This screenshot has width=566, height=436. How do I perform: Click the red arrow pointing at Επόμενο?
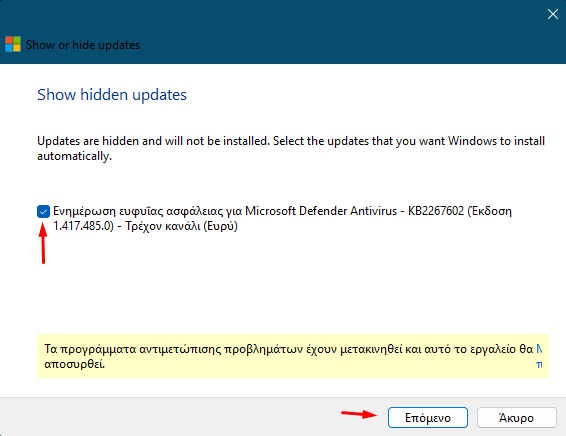(x=359, y=414)
